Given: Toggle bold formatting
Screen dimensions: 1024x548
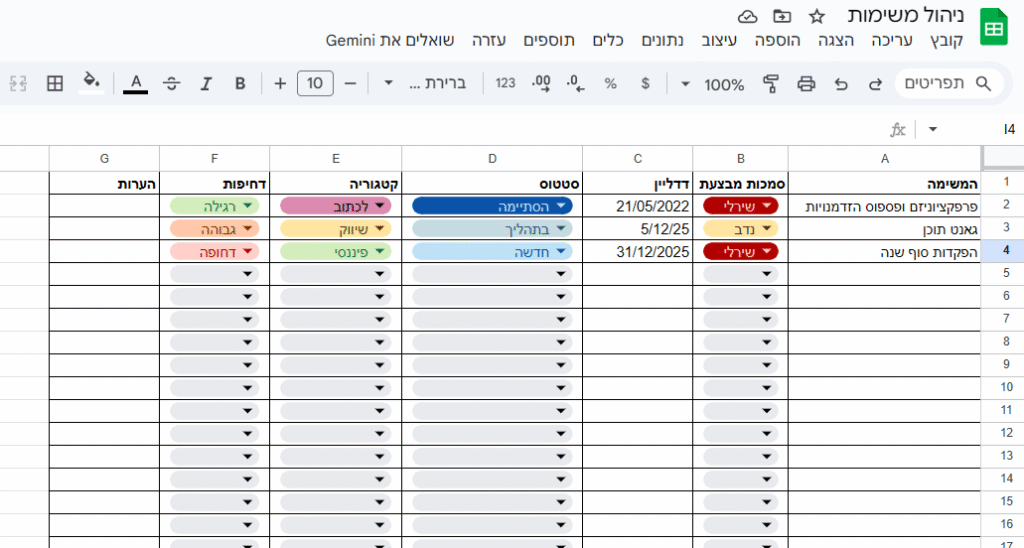Looking at the screenshot, I should 240,84.
